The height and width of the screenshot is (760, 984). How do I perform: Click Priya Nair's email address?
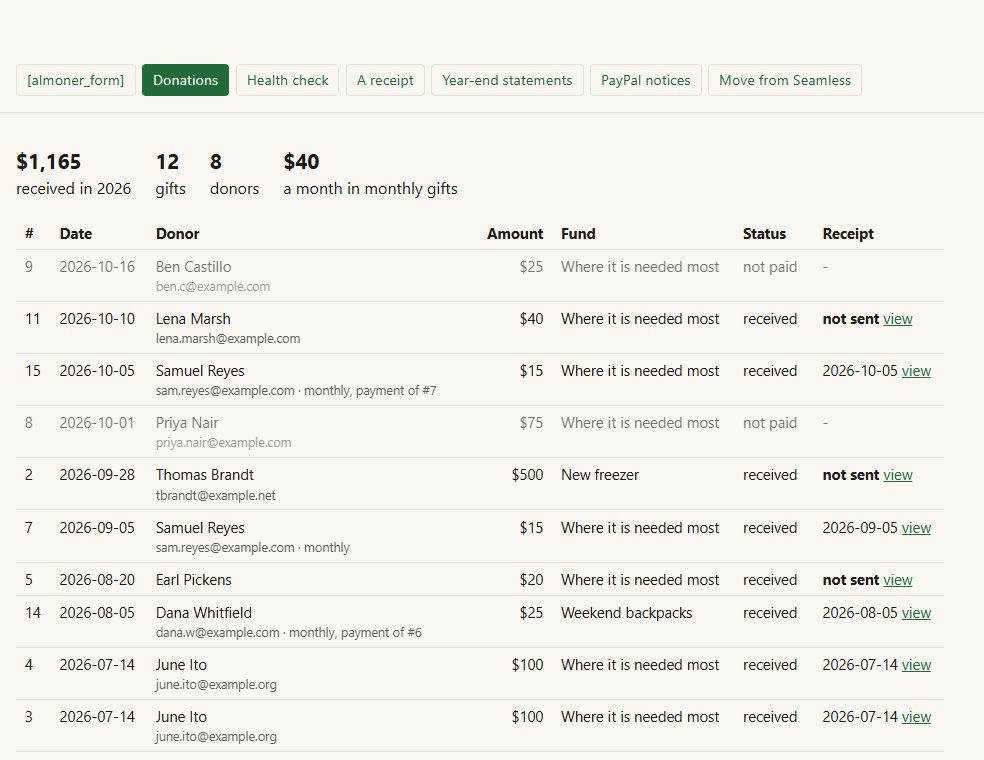tap(223, 442)
